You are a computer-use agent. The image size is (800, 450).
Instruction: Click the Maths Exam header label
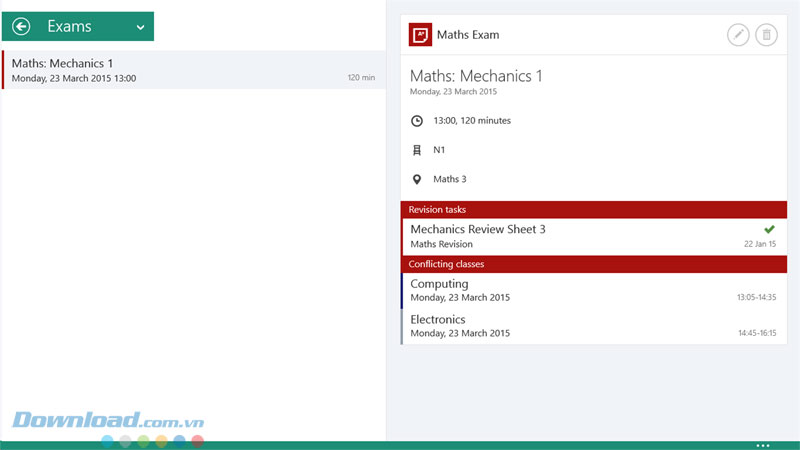468,35
